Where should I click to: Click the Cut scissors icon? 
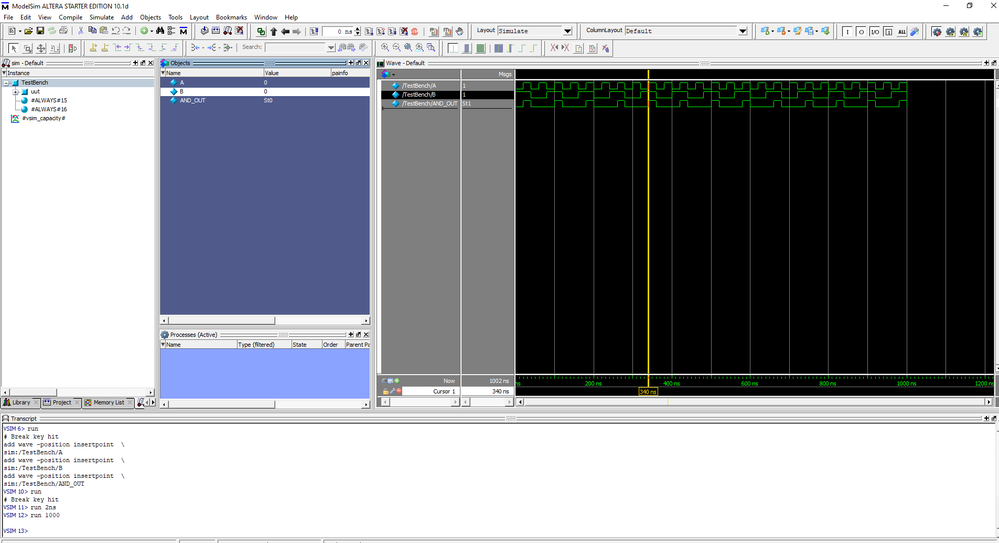click(80, 31)
